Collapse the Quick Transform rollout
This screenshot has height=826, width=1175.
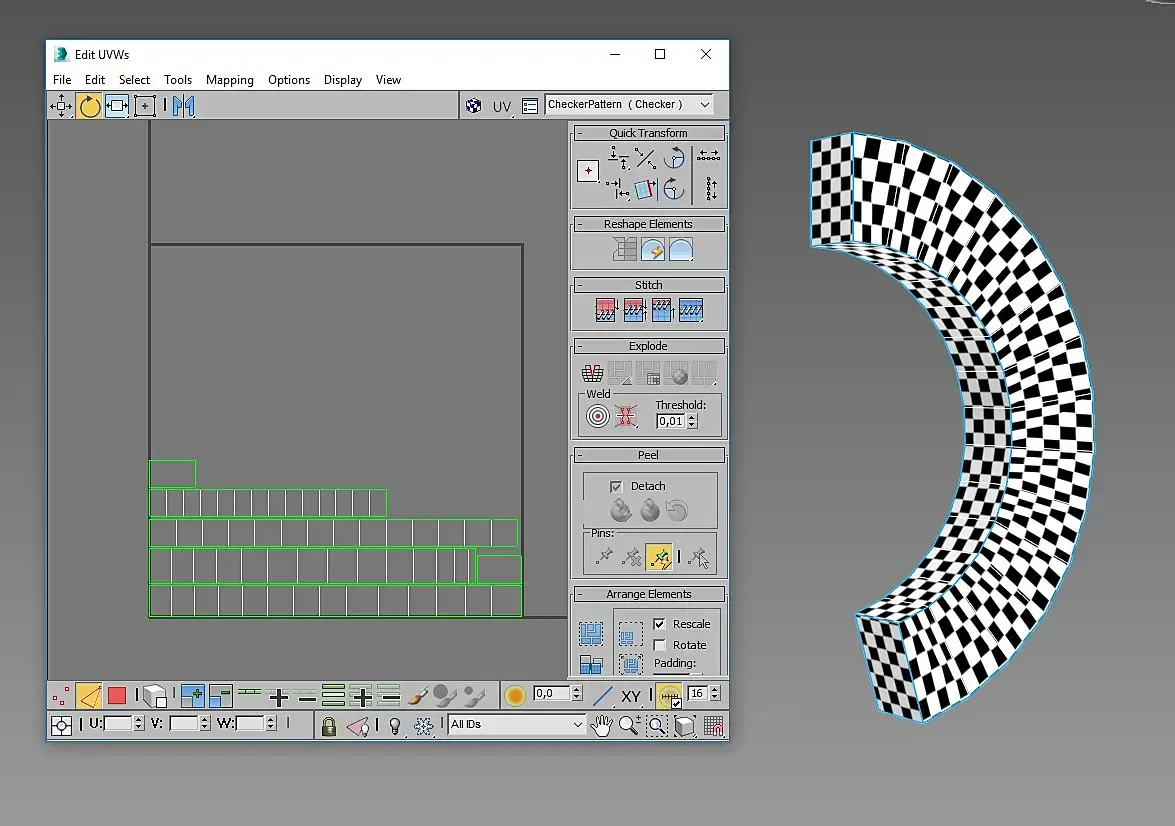tap(579, 133)
